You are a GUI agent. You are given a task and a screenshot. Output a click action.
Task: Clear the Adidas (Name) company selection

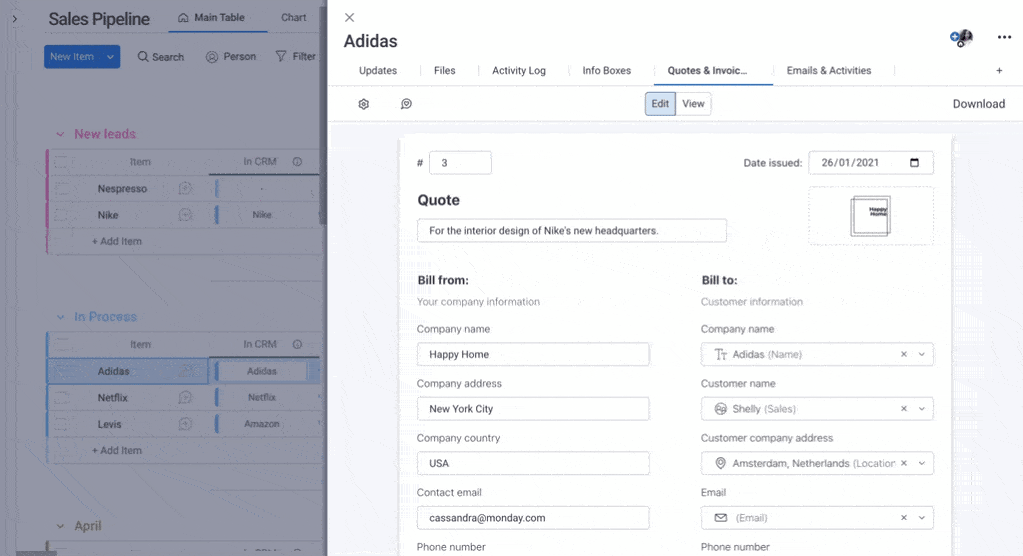(x=904, y=354)
